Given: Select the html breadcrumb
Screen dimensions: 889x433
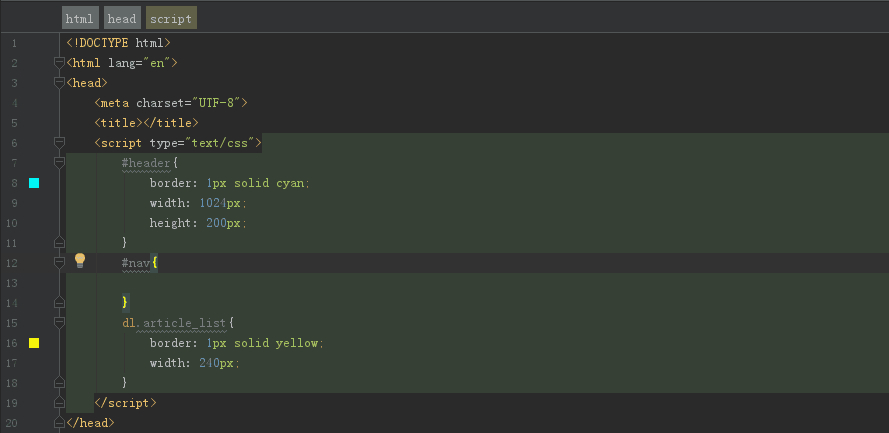Looking at the screenshot, I should (x=79, y=18).
